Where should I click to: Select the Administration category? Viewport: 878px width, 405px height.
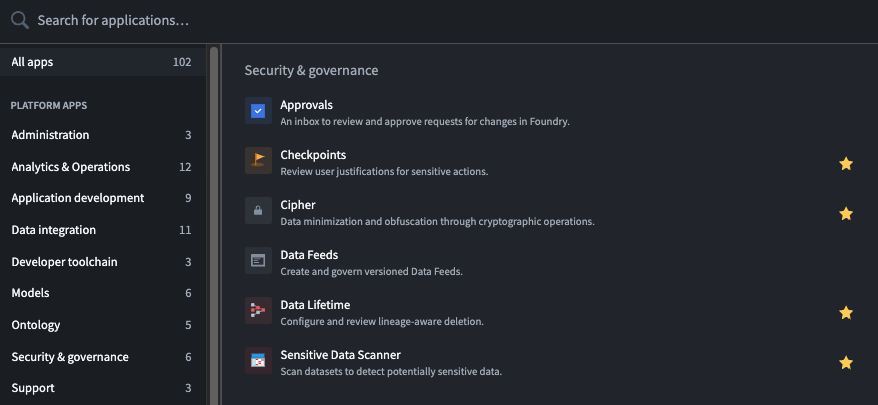pos(103,135)
